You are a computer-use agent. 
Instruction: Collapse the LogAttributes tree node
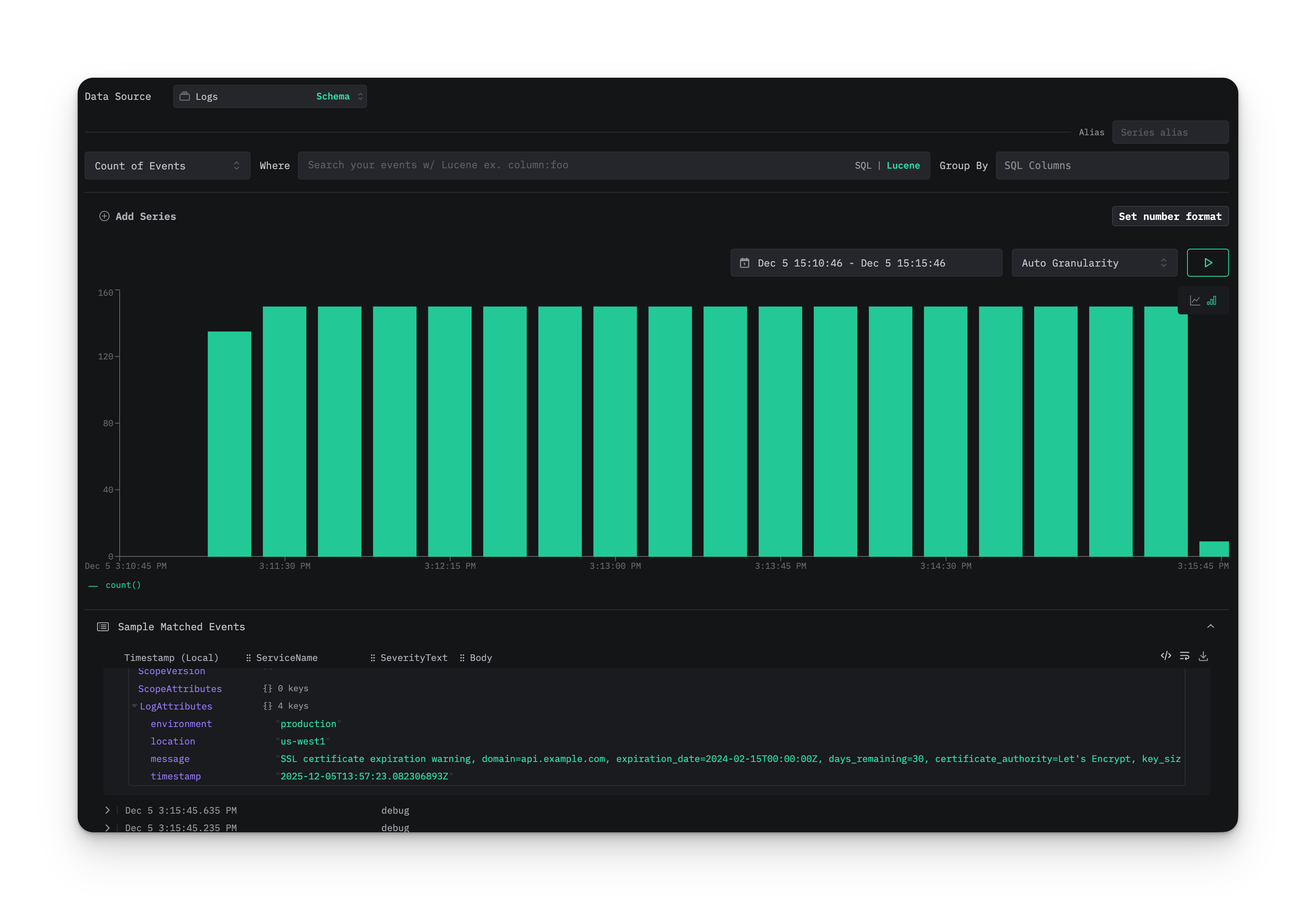pos(134,706)
